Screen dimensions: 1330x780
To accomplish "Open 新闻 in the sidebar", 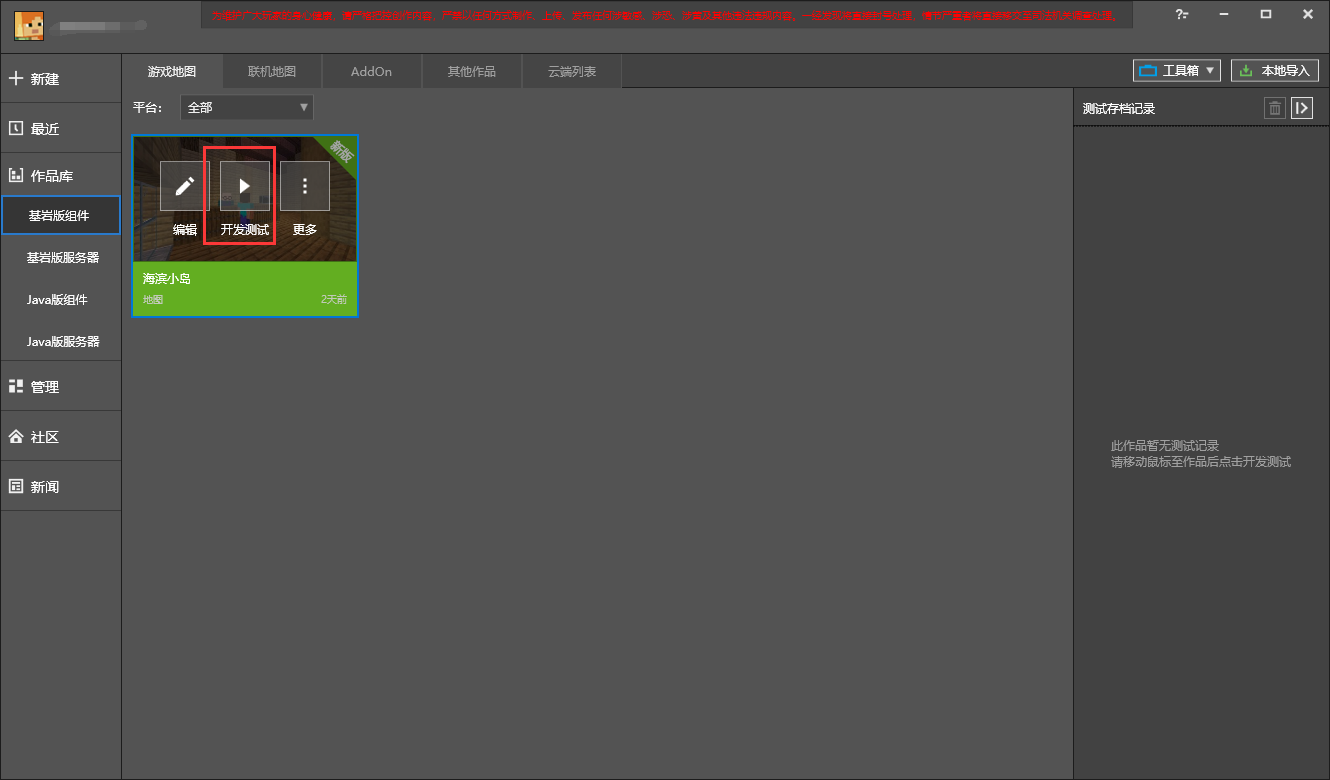I will 60,486.
